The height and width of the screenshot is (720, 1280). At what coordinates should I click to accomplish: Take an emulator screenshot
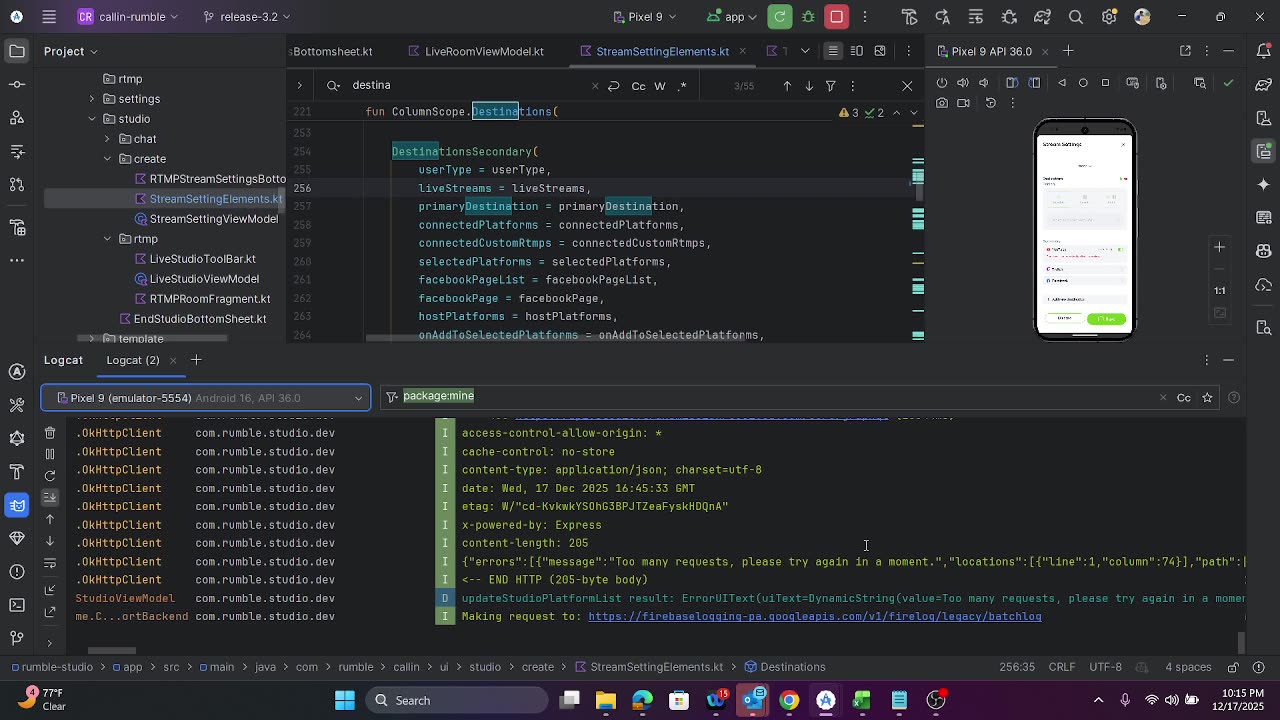942,103
